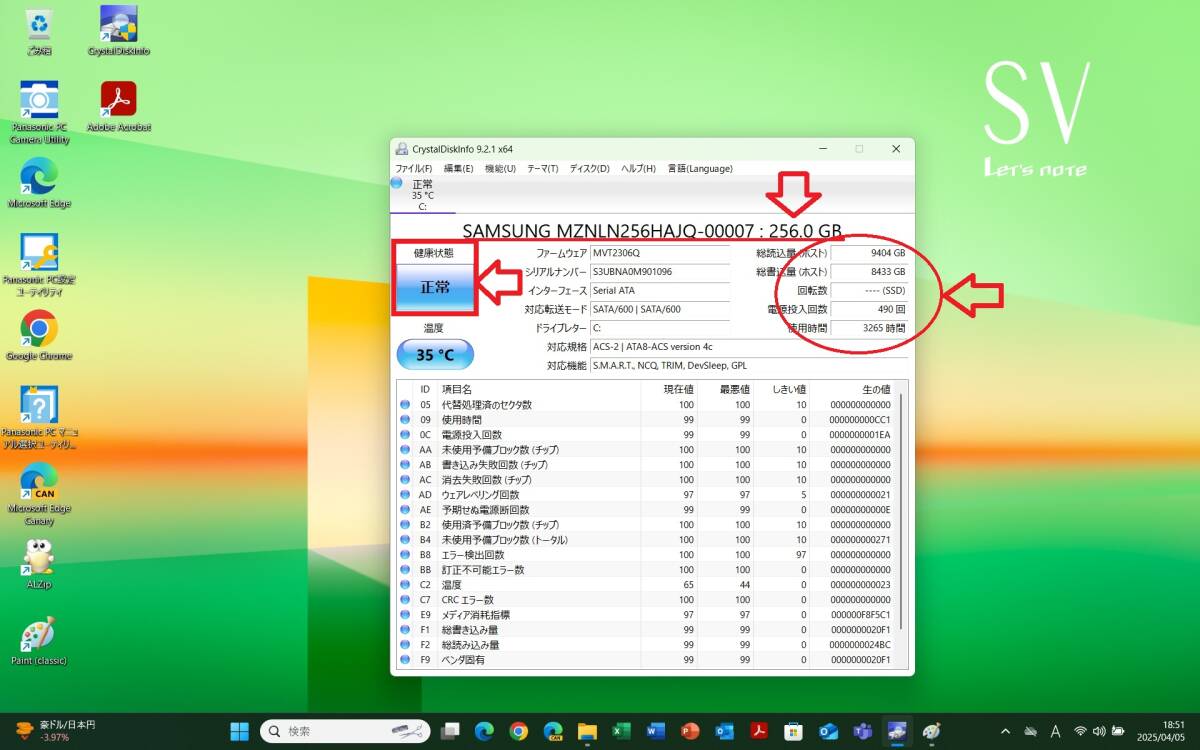Viewport: 1200px width, 750px height.
Task: Click the 490 回 power-on count value
Action: (x=869, y=310)
